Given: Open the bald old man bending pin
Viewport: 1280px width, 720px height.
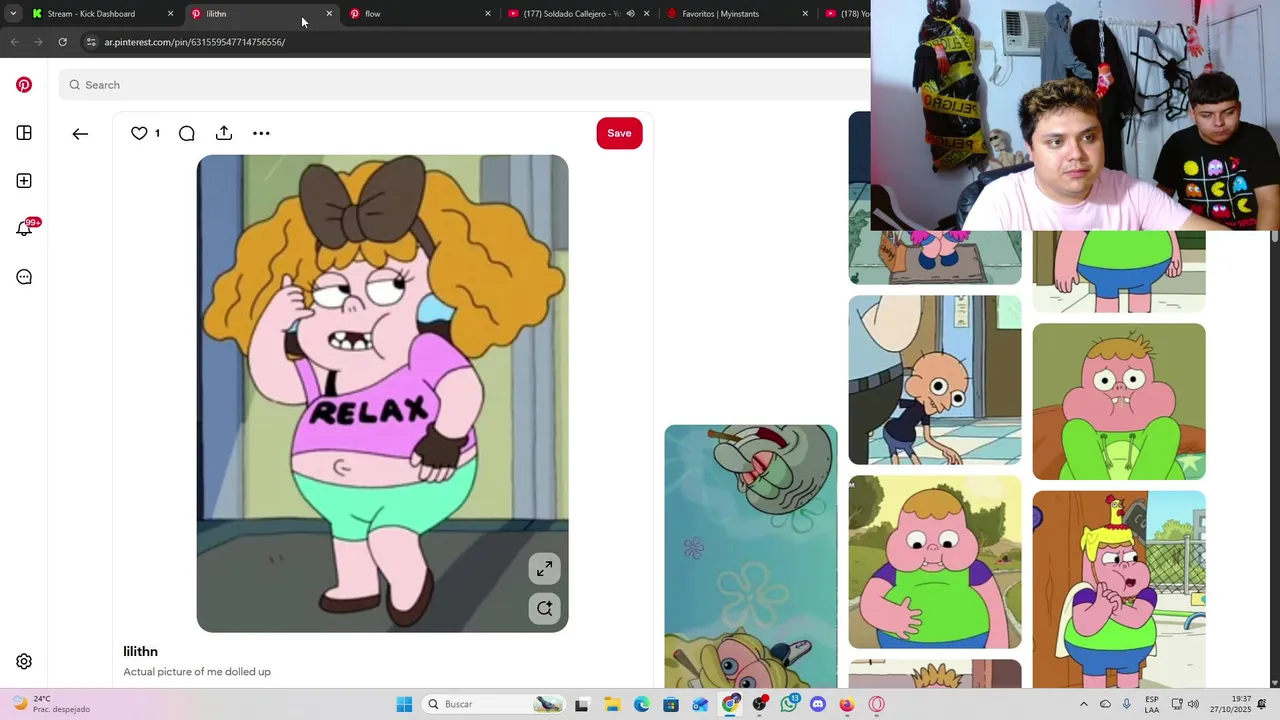Looking at the screenshot, I should click(x=935, y=380).
